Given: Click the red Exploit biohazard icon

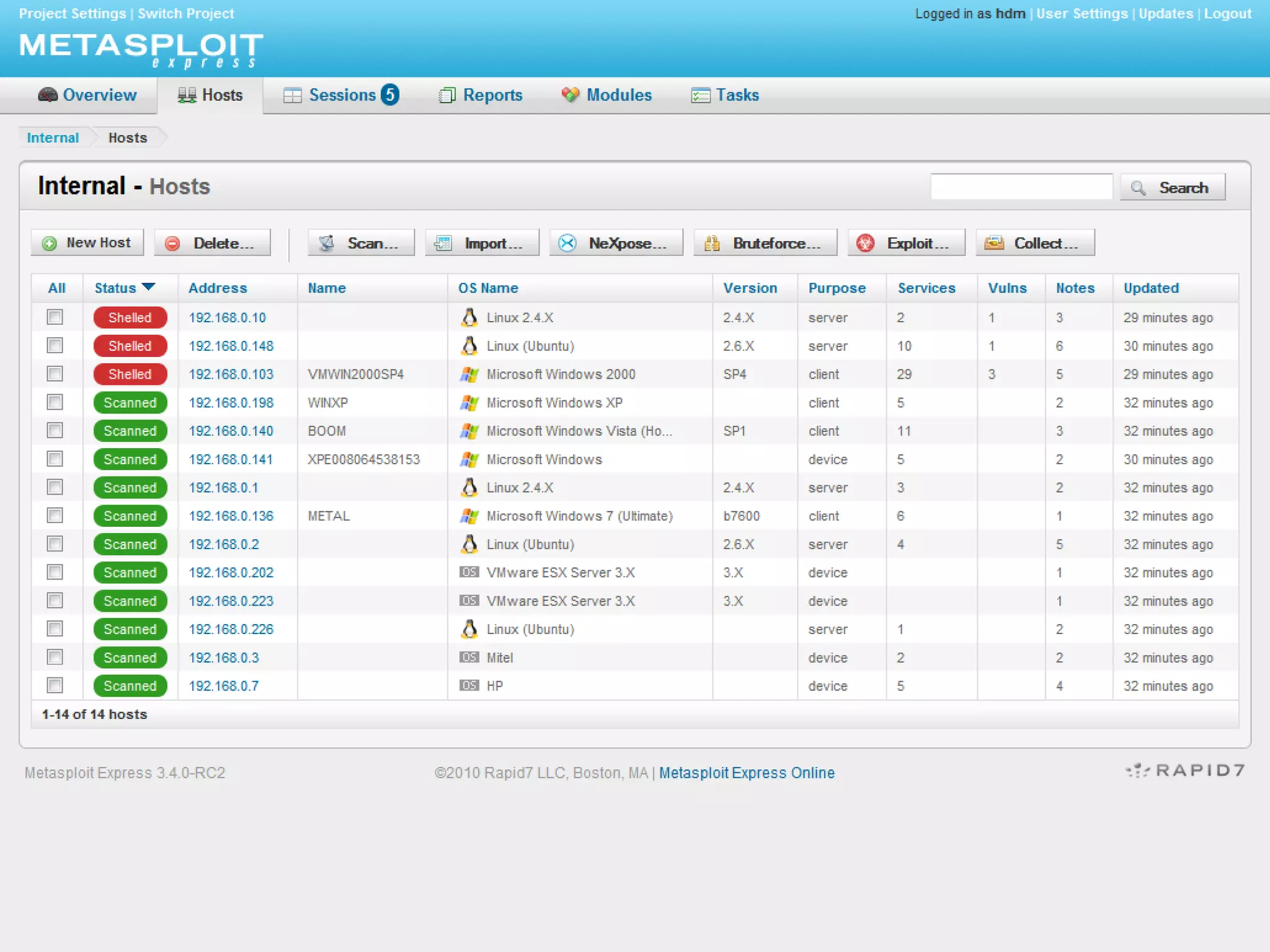Looking at the screenshot, I should 866,244.
